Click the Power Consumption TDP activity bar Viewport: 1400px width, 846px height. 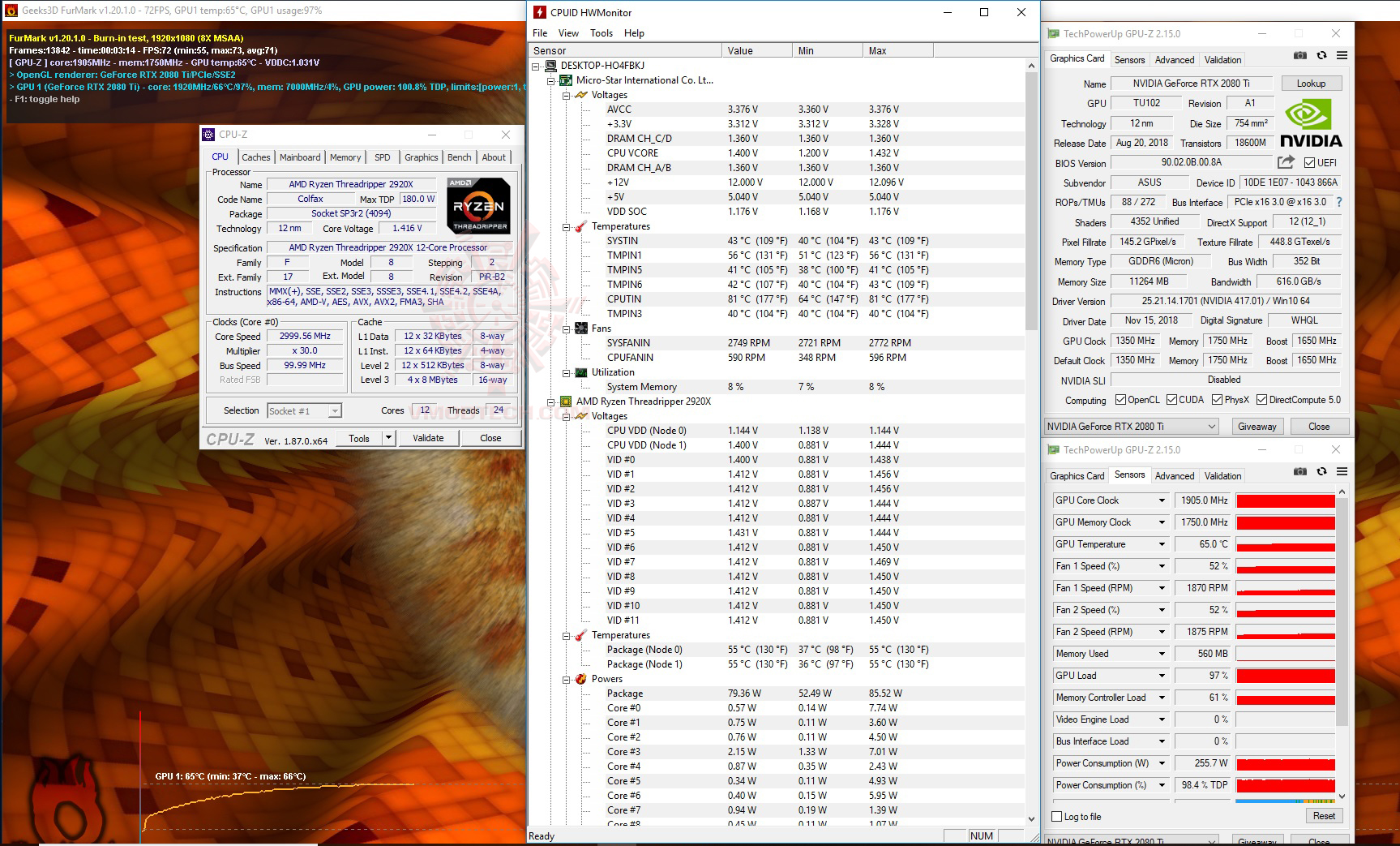[1285, 784]
